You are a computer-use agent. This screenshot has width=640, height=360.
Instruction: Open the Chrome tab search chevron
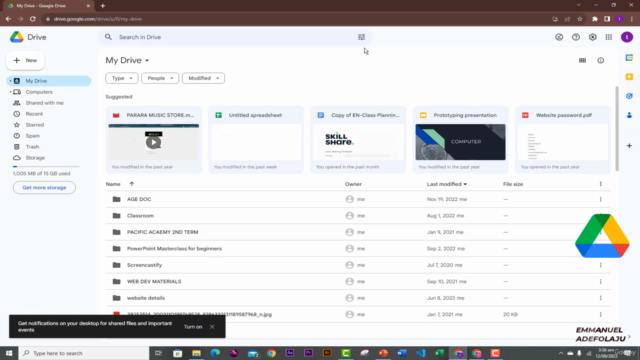[x=578, y=5]
